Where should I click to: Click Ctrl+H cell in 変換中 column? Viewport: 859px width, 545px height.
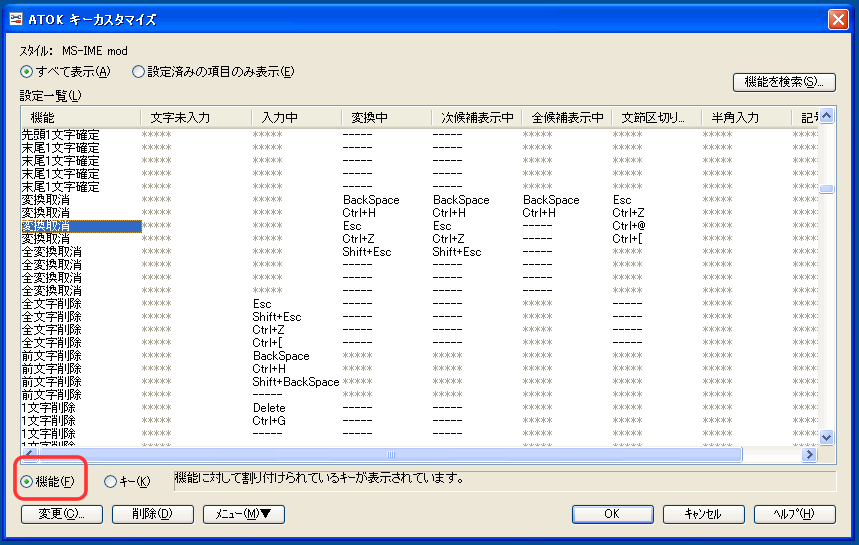click(359, 213)
